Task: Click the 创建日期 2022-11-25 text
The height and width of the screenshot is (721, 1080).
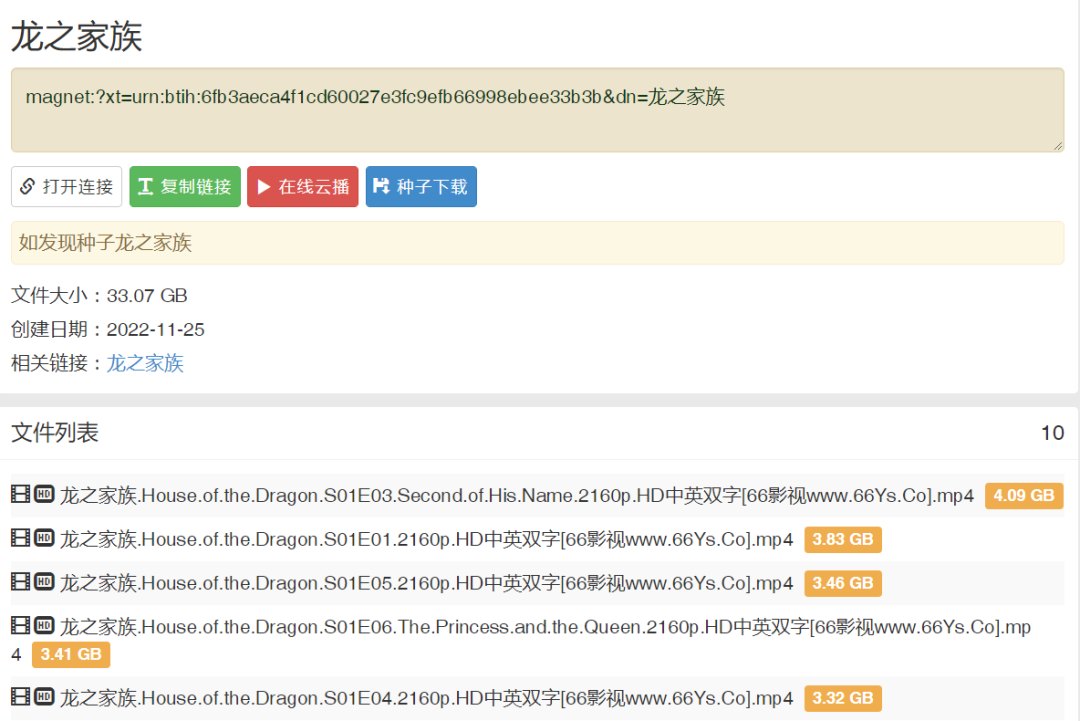Action: coord(107,329)
